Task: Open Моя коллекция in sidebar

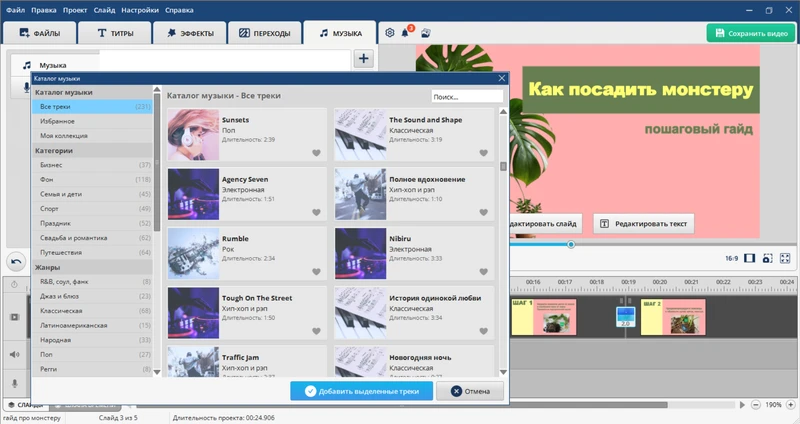Action: coord(92,136)
